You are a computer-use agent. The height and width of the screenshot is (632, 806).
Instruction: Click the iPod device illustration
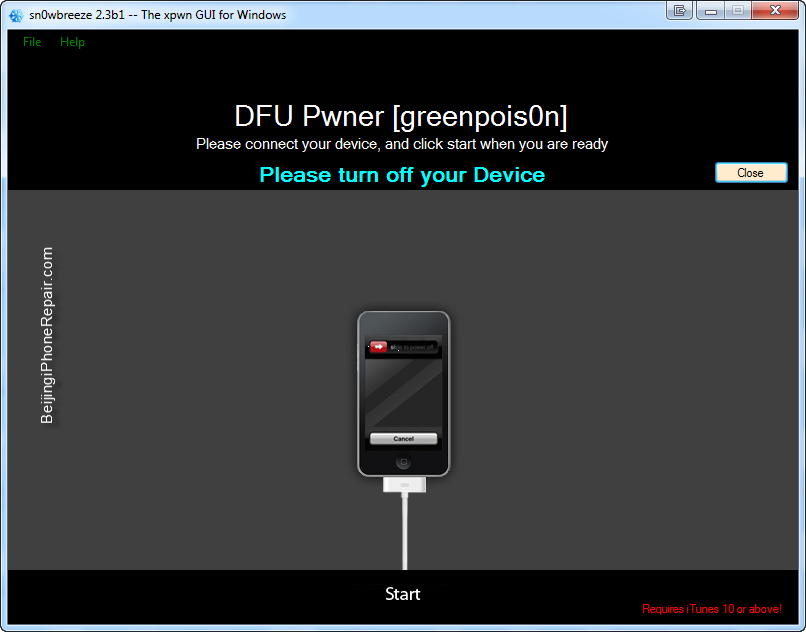(x=404, y=394)
